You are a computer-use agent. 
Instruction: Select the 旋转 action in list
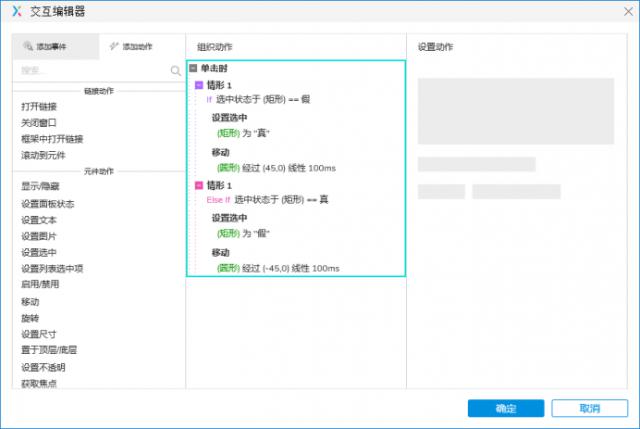[x=30, y=317]
